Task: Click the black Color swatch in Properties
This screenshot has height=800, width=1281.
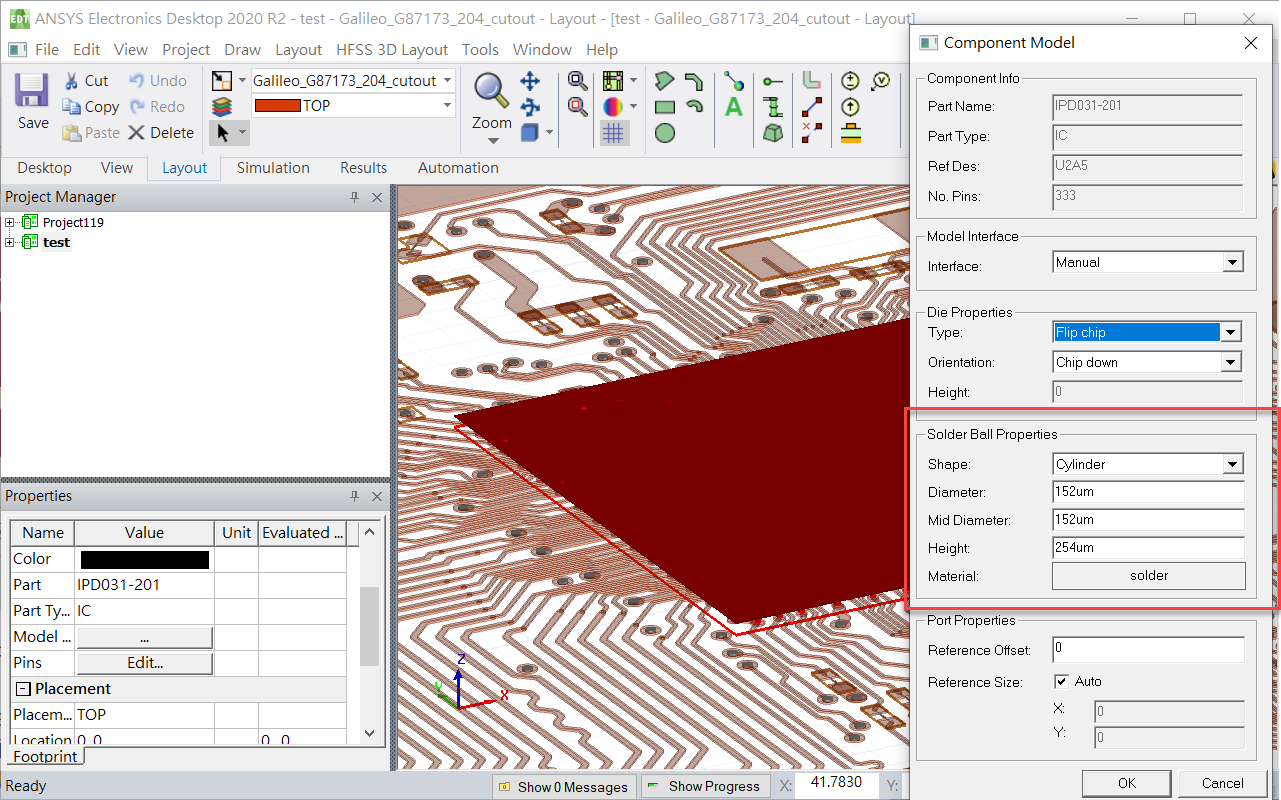Action: (145, 559)
